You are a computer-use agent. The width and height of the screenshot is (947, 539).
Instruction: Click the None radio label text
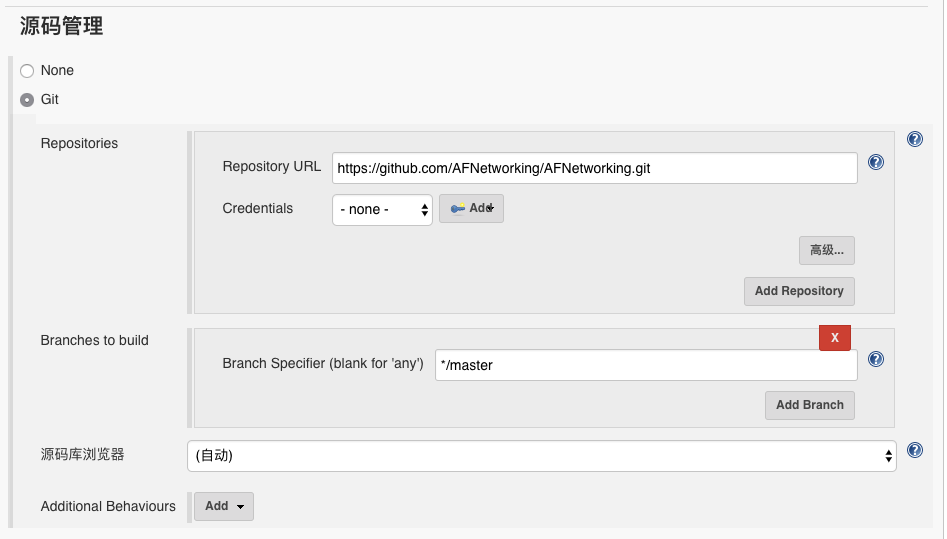tap(57, 71)
